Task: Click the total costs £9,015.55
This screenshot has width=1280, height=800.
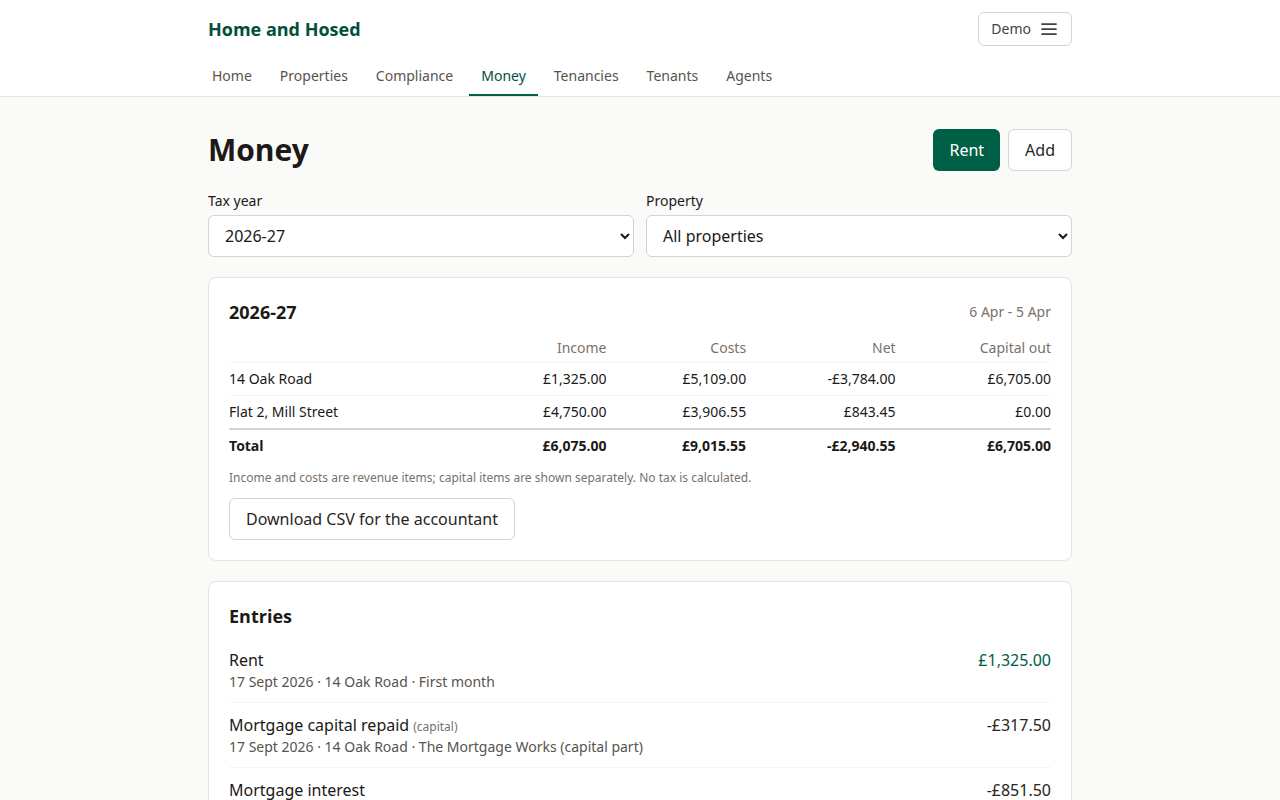Action: (714, 446)
